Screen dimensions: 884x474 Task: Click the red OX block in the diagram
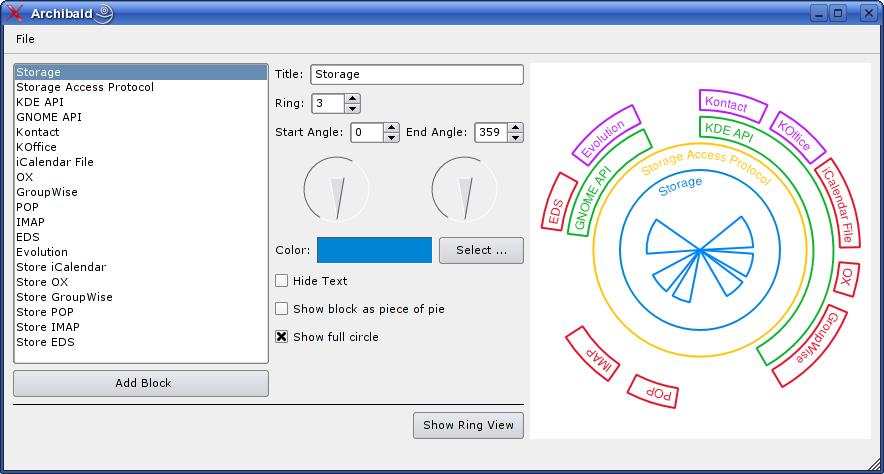[x=847, y=279]
